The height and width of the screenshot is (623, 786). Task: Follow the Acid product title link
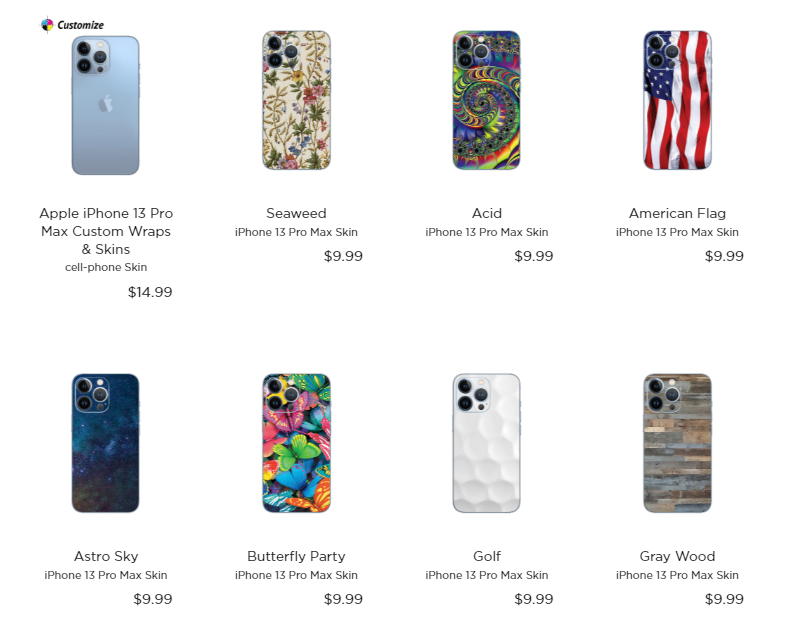pyautogui.click(x=487, y=213)
